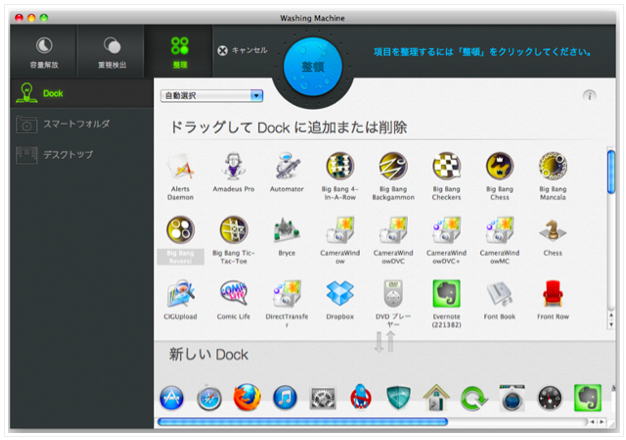Select the Comic Life icon
The image size is (626, 440).
point(234,293)
